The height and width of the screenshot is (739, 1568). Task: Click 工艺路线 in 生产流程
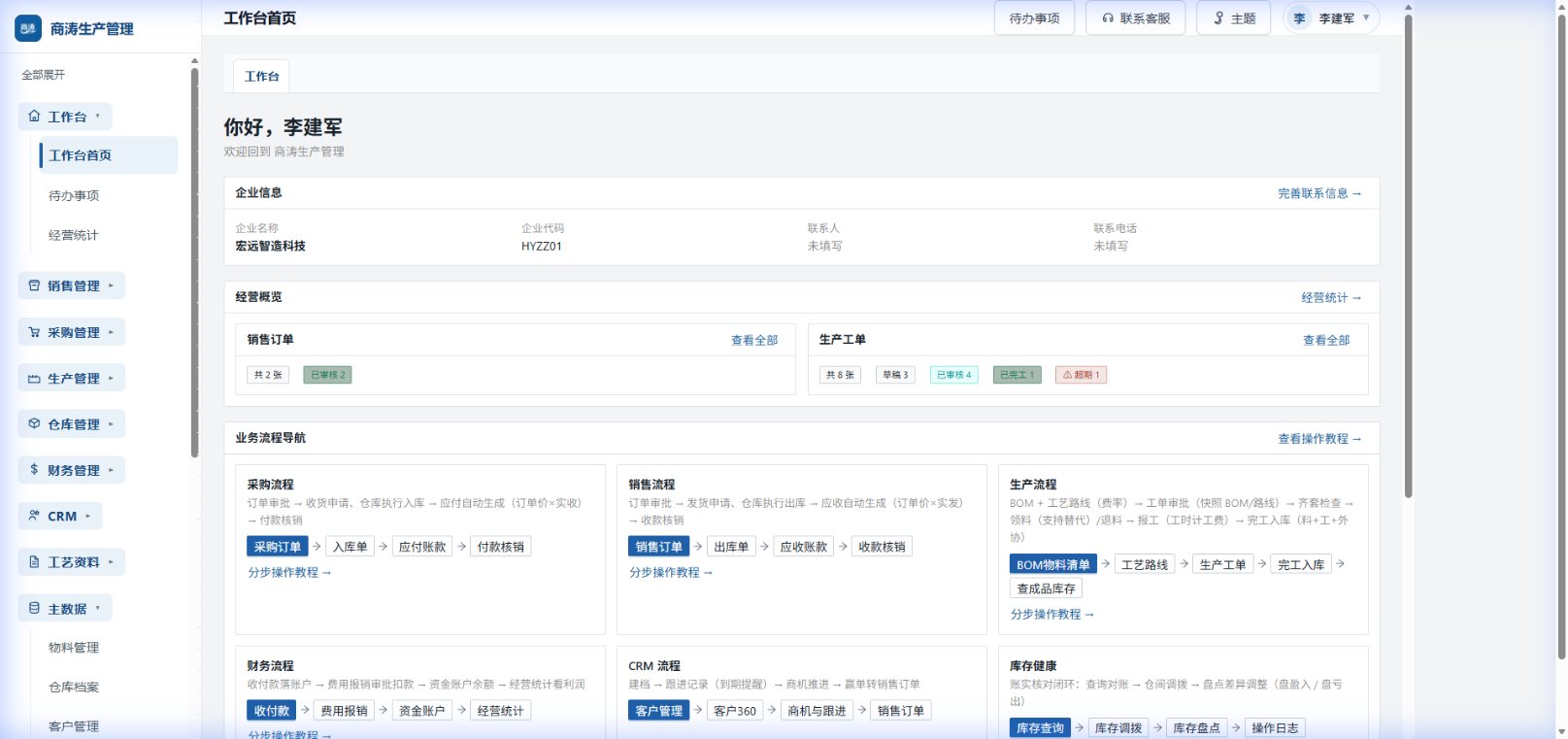pyautogui.click(x=1145, y=564)
